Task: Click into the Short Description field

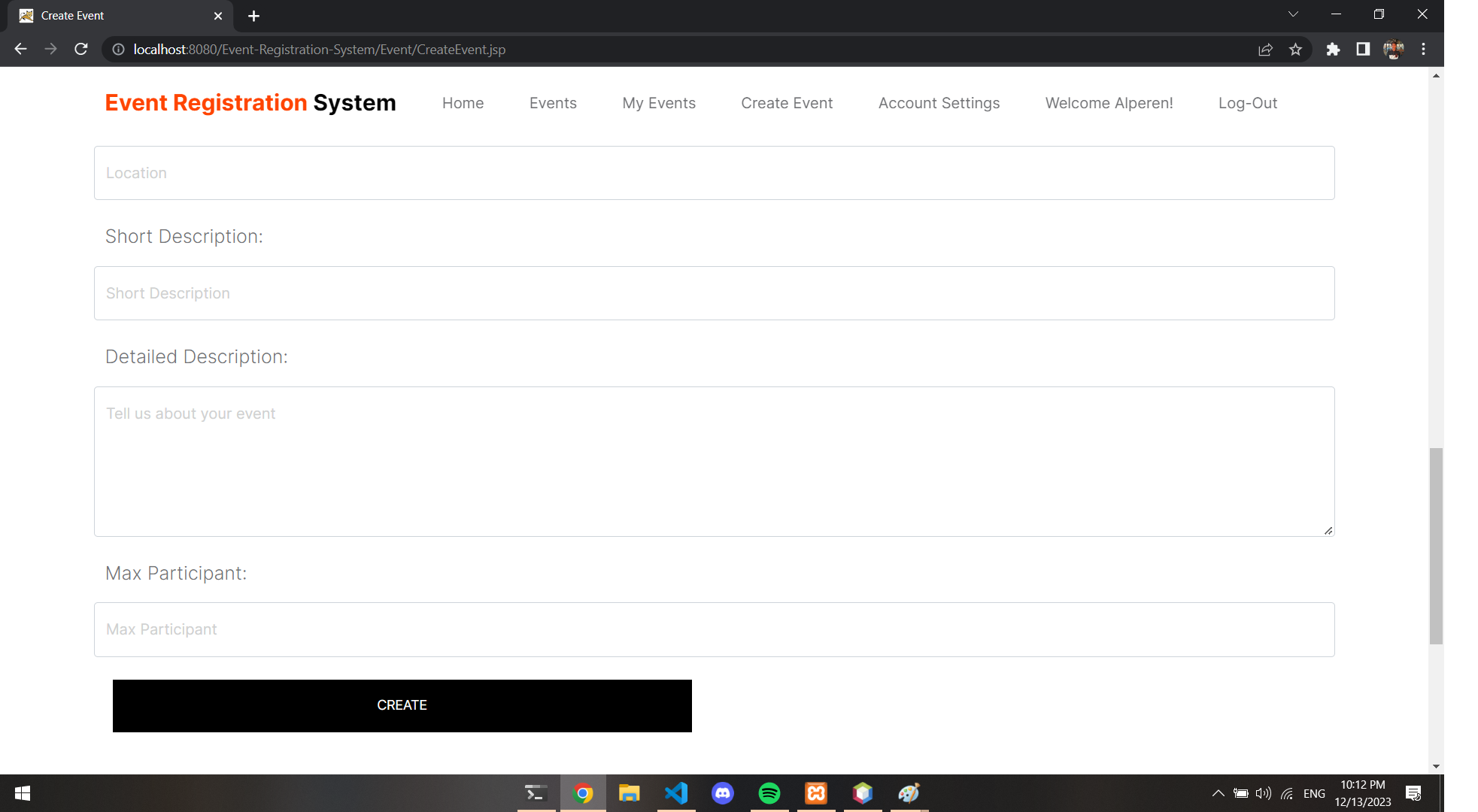Action: point(714,293)
